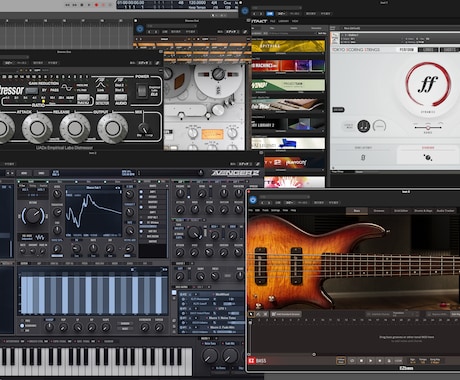This screenshot has height=380, width=460.
Task: Select the Library 2 banner in Kontakt
Action: tap(288, 124)
